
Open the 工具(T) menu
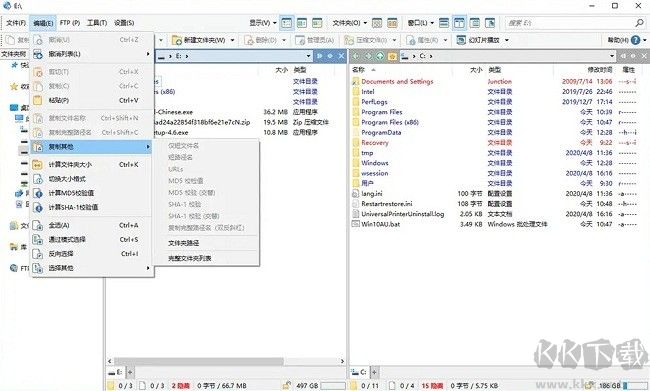click(97, 23)
